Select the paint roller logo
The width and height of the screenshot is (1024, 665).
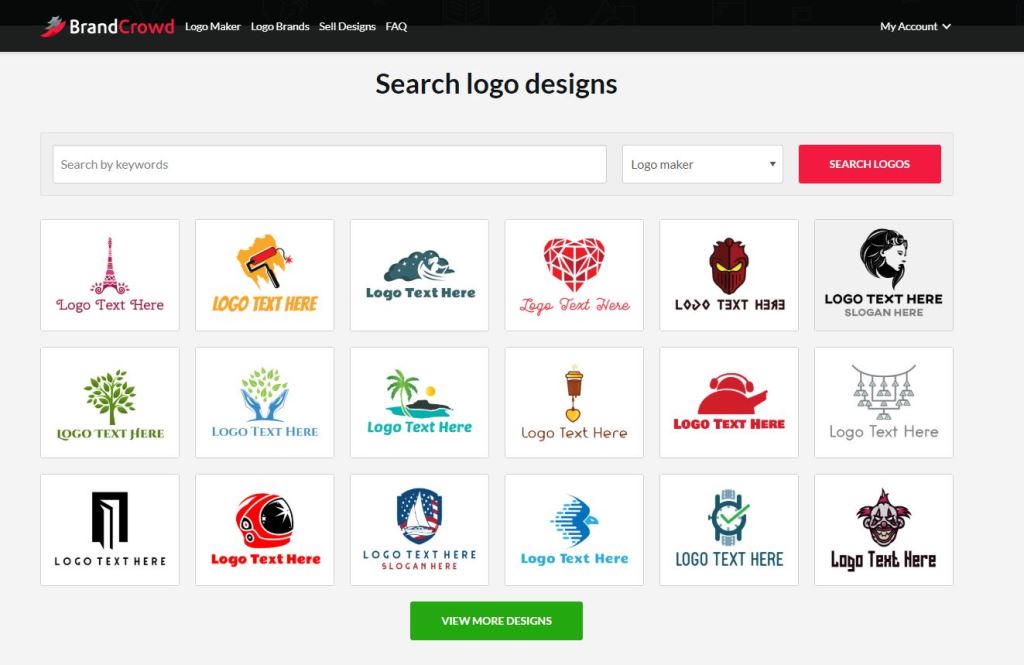[x=264, y=275]
